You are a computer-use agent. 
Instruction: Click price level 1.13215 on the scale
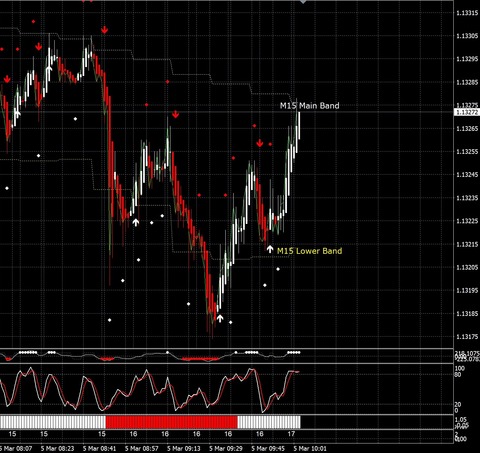pos(467,244)
